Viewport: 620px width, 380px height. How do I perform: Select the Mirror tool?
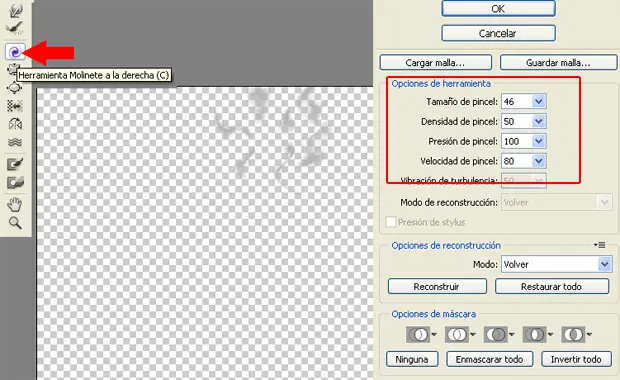(15, 124)
